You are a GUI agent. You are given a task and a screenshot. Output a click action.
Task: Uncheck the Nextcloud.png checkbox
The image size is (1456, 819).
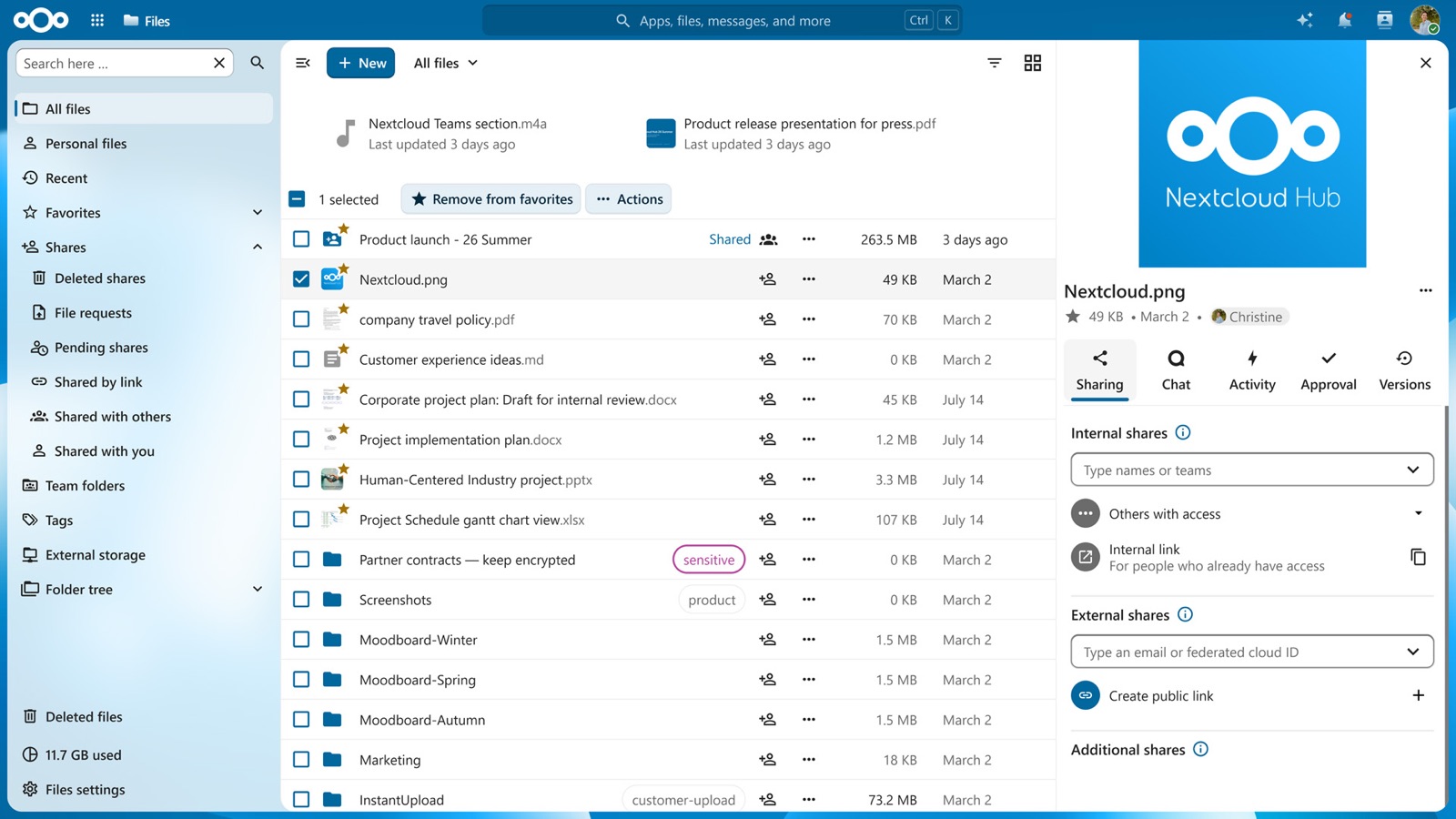coord(301,279)
